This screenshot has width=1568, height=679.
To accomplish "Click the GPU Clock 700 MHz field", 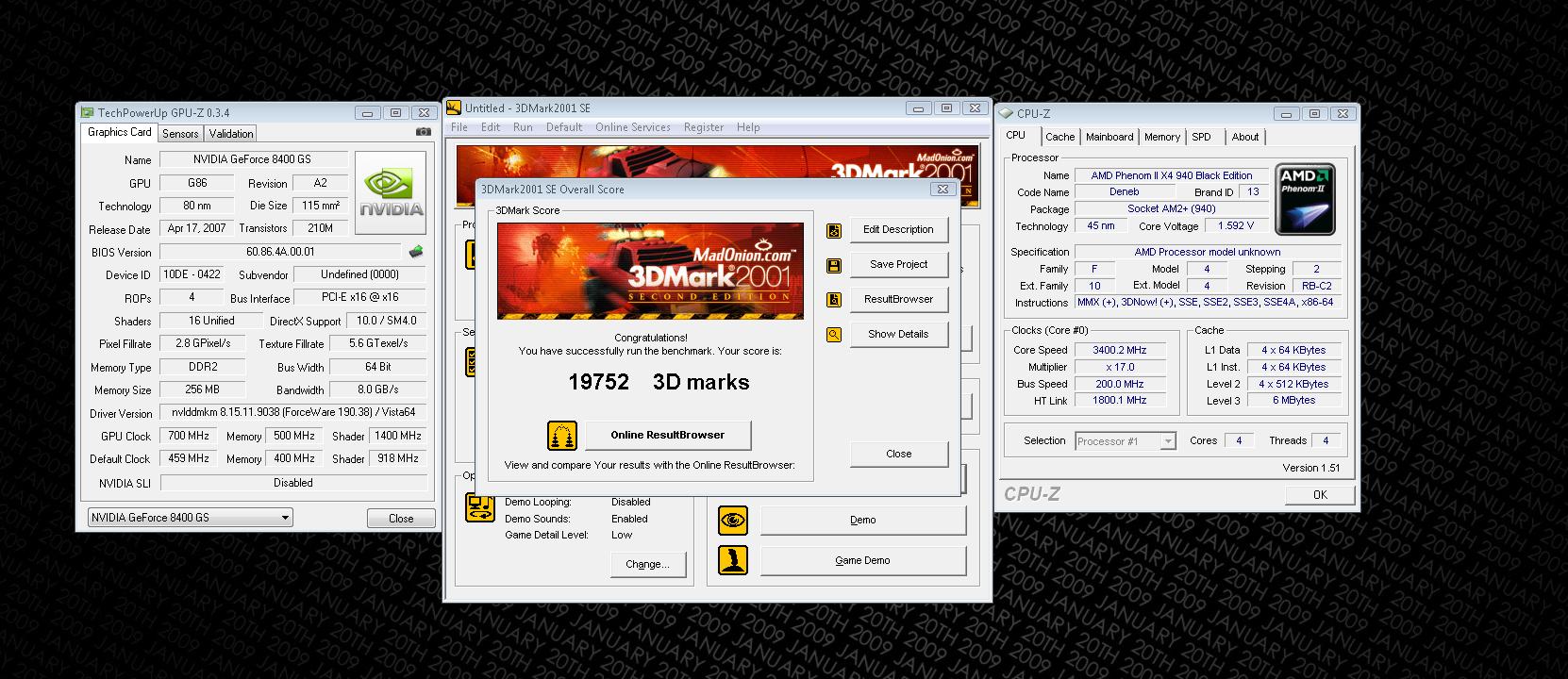I will [x=189, y=436].
